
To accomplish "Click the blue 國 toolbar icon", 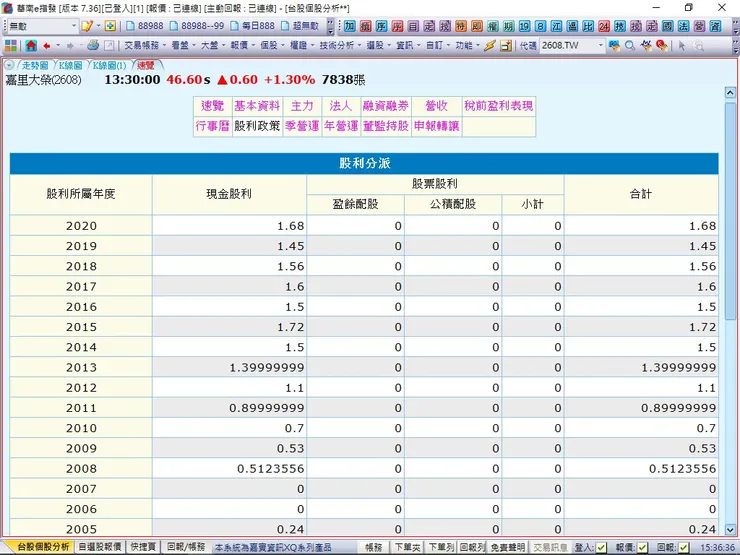I will point(667,26).
